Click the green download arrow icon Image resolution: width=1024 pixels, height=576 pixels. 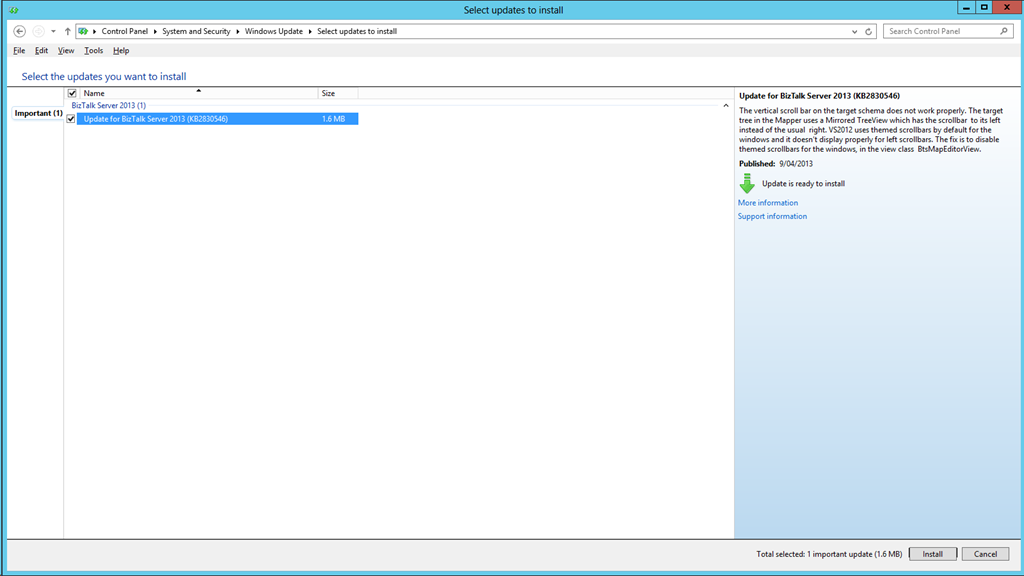point(747,184)
